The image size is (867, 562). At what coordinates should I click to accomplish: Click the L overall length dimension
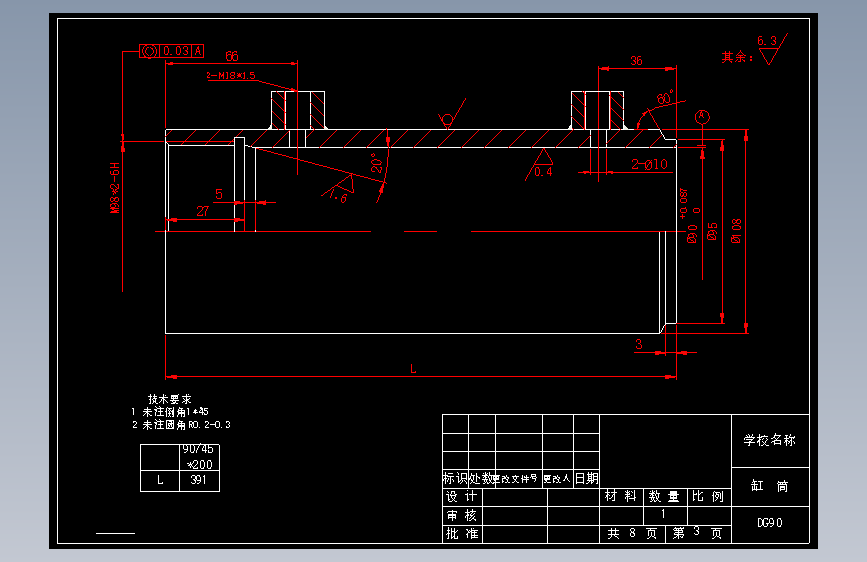pos(413,368)
